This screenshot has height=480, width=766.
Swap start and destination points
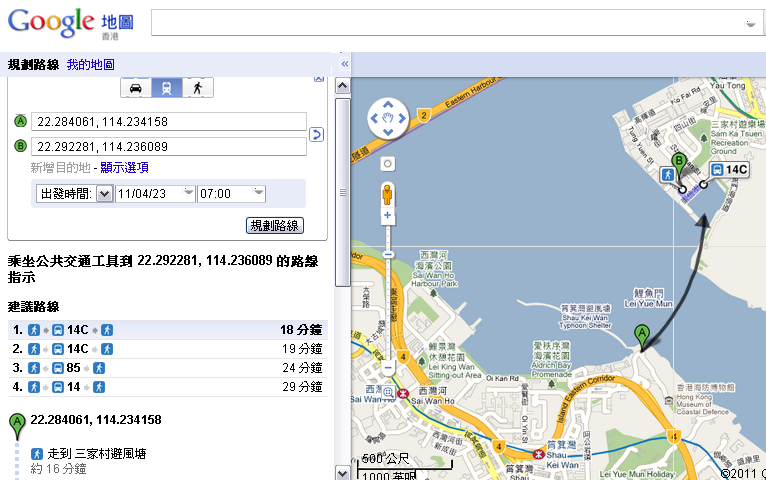click(x=316, y=134)
